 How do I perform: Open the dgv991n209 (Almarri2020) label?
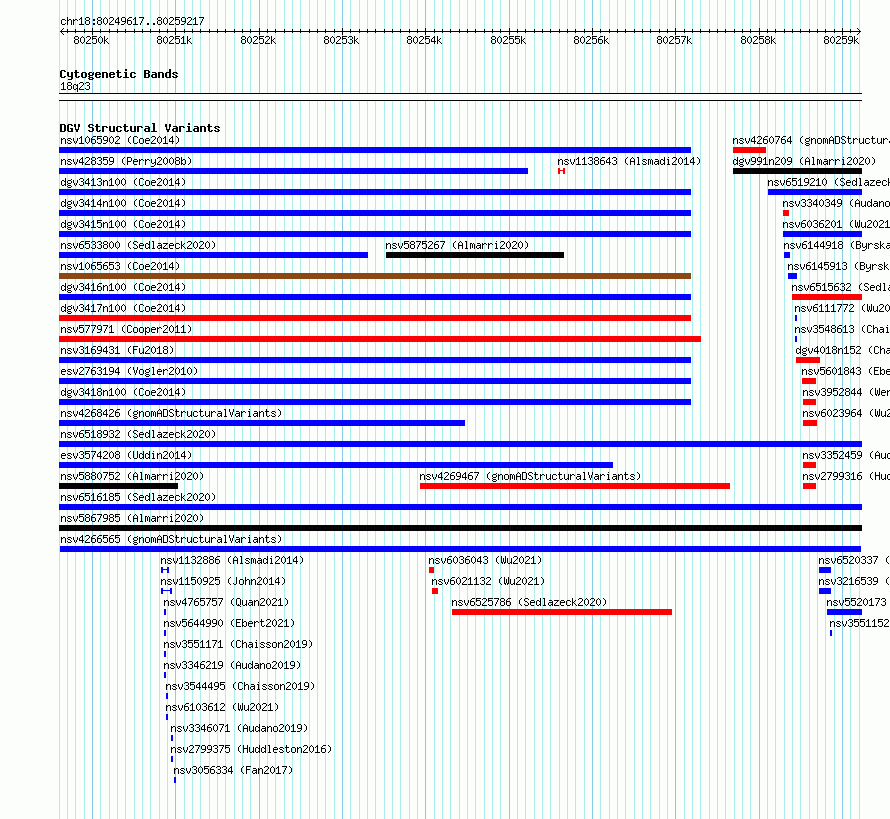pos(804,161)
